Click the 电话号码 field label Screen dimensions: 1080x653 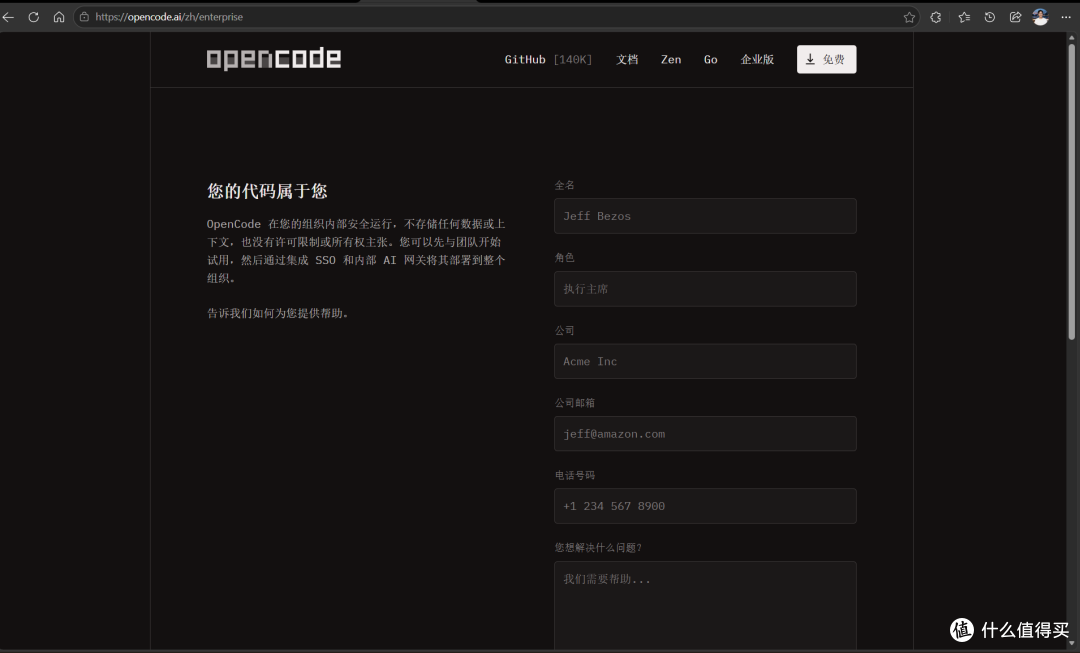pyautogui.click(x=574, y=475)
